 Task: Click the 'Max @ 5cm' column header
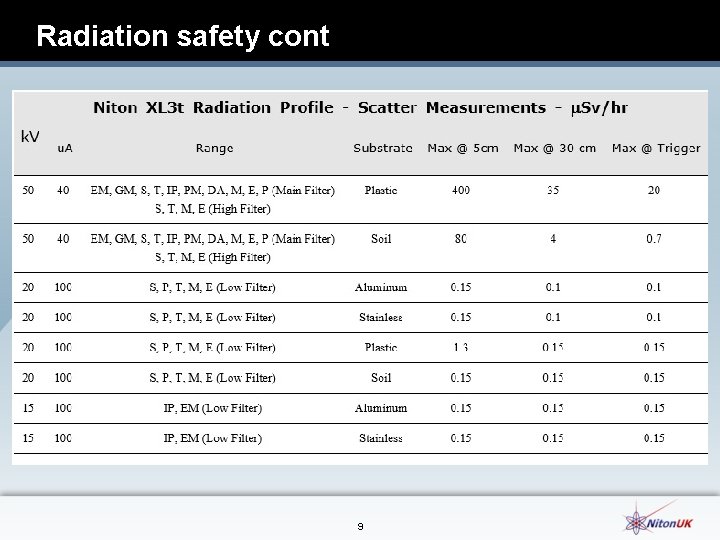coord(463,148)
